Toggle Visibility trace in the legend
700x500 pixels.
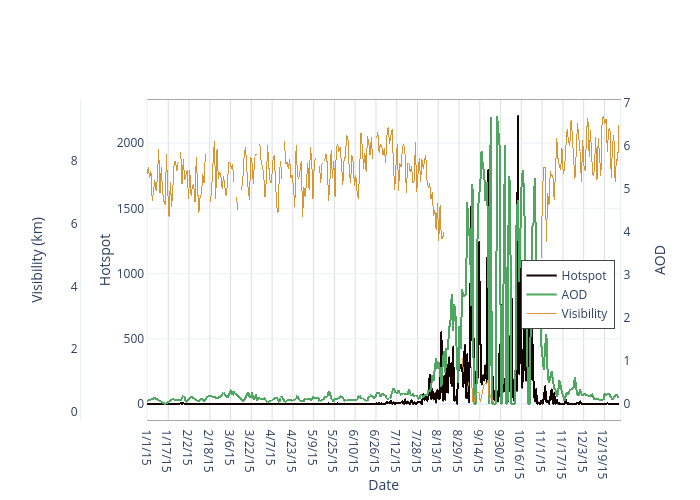click(584, 313)
